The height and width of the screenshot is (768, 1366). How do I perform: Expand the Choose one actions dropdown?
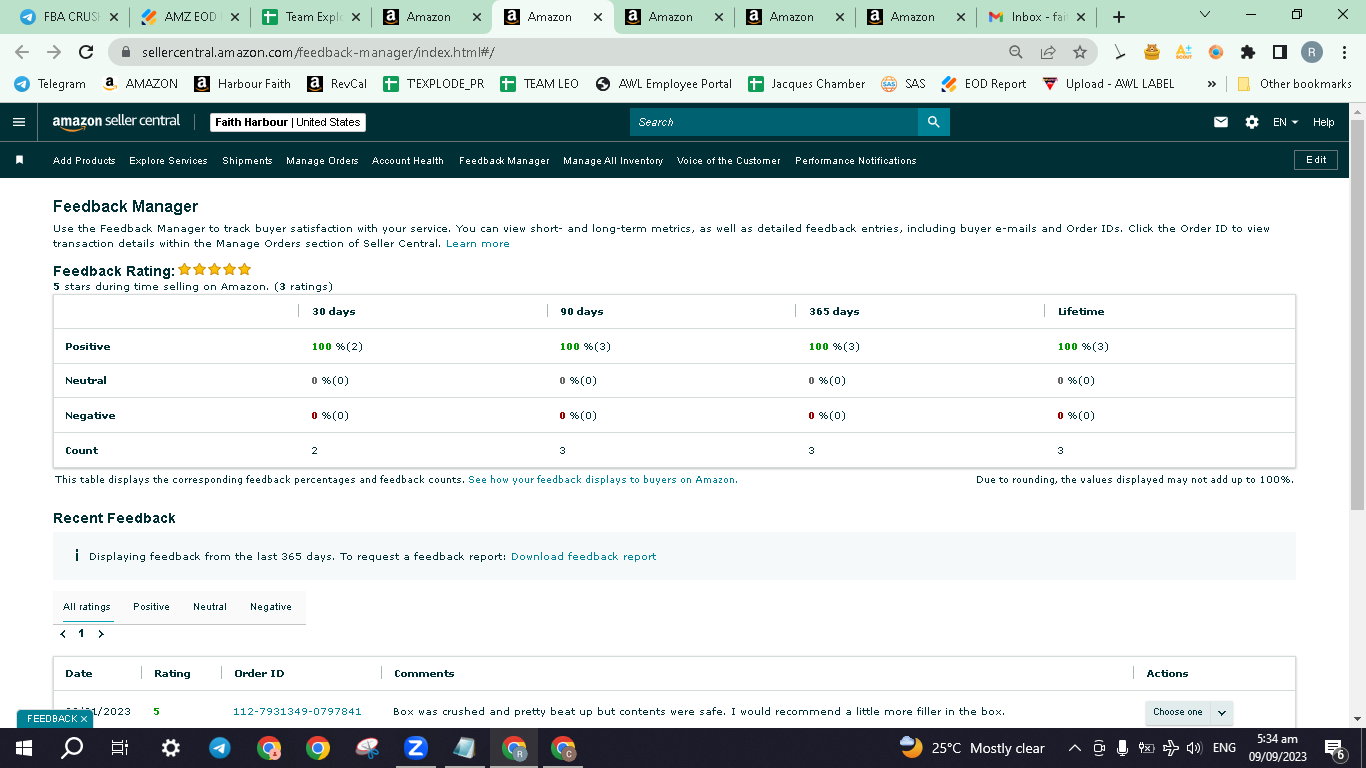pos(1189,712)
